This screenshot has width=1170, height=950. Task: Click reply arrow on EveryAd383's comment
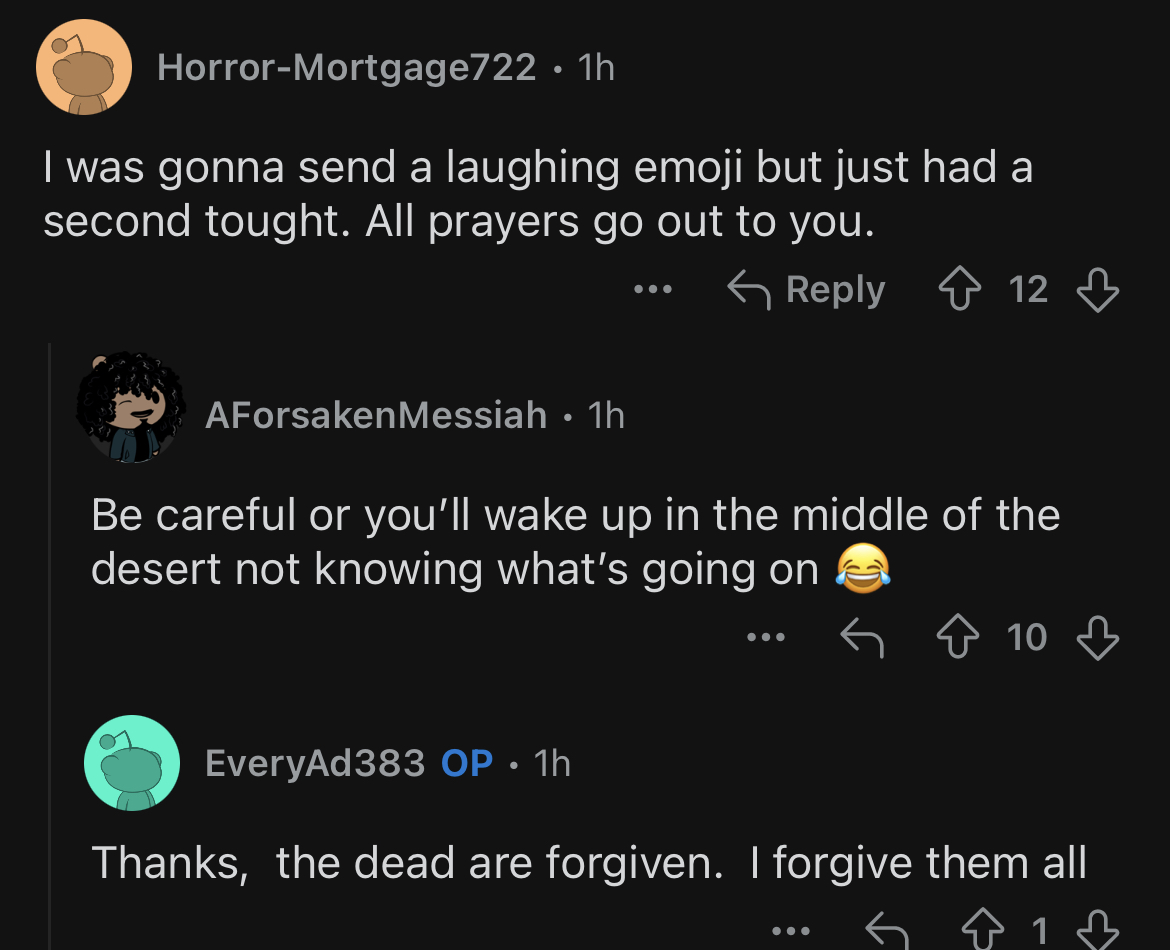886,931
